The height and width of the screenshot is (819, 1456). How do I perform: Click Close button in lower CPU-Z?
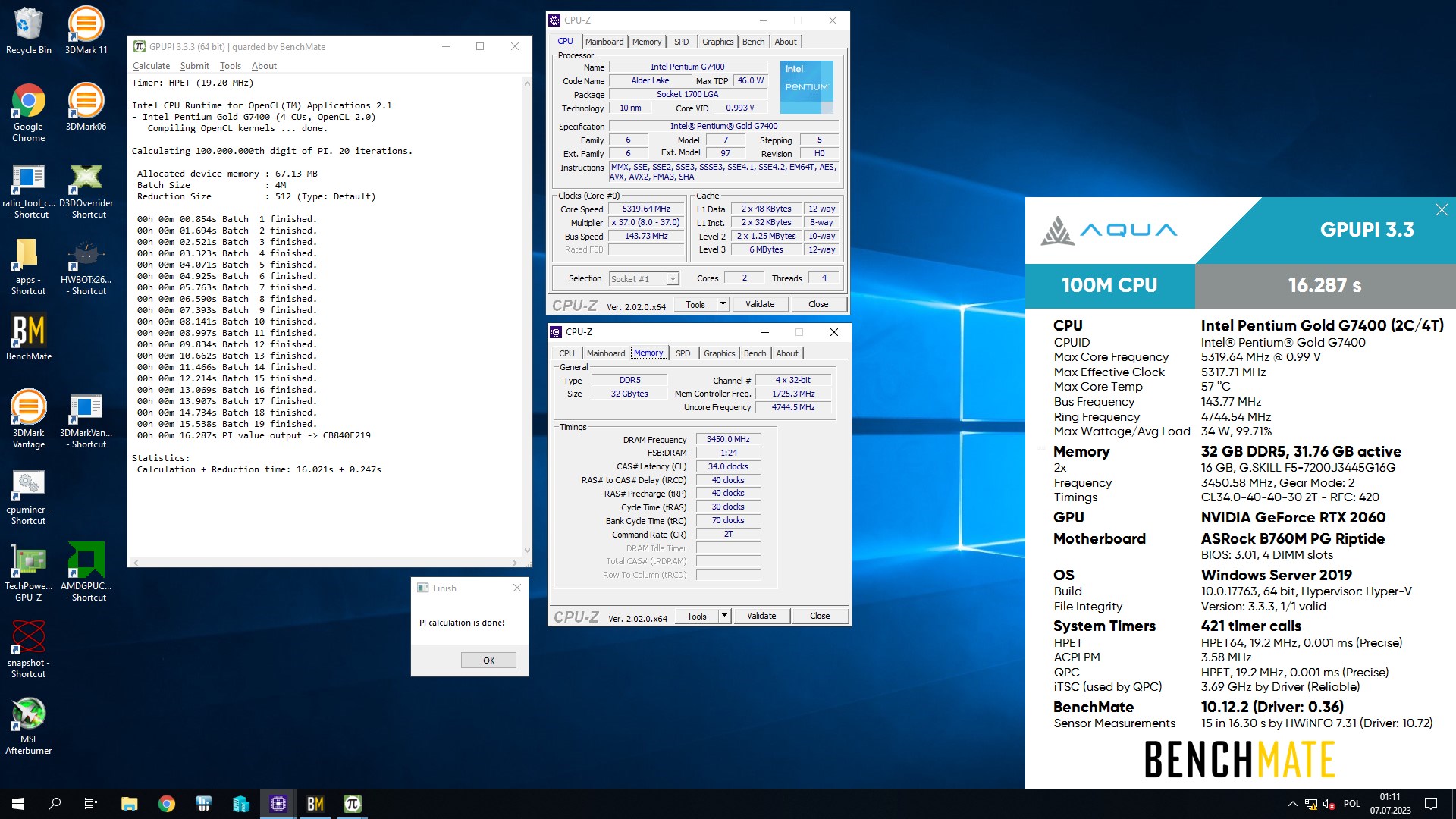click(820, 616)
